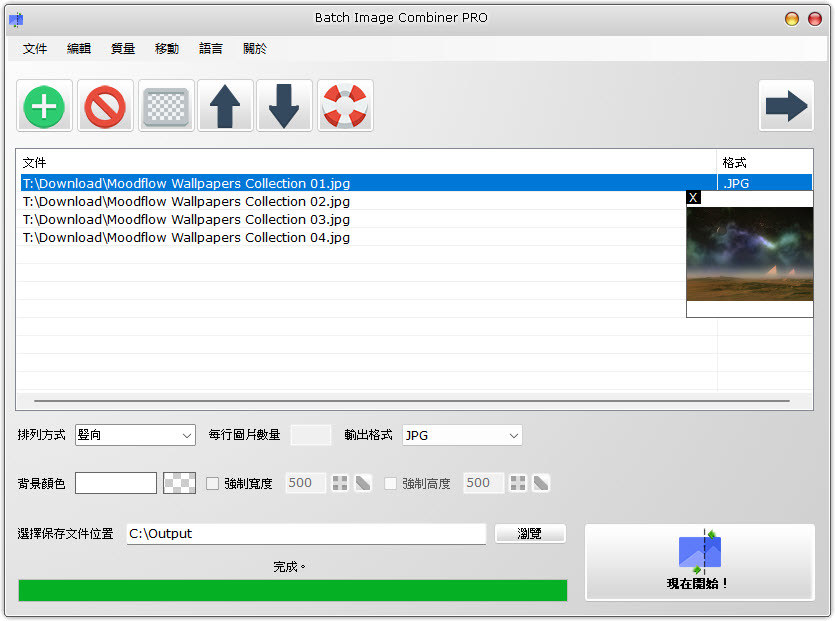Move the selected image up the list
The image size is (835, 621).
pyautogui.click(x=225, y=105)
